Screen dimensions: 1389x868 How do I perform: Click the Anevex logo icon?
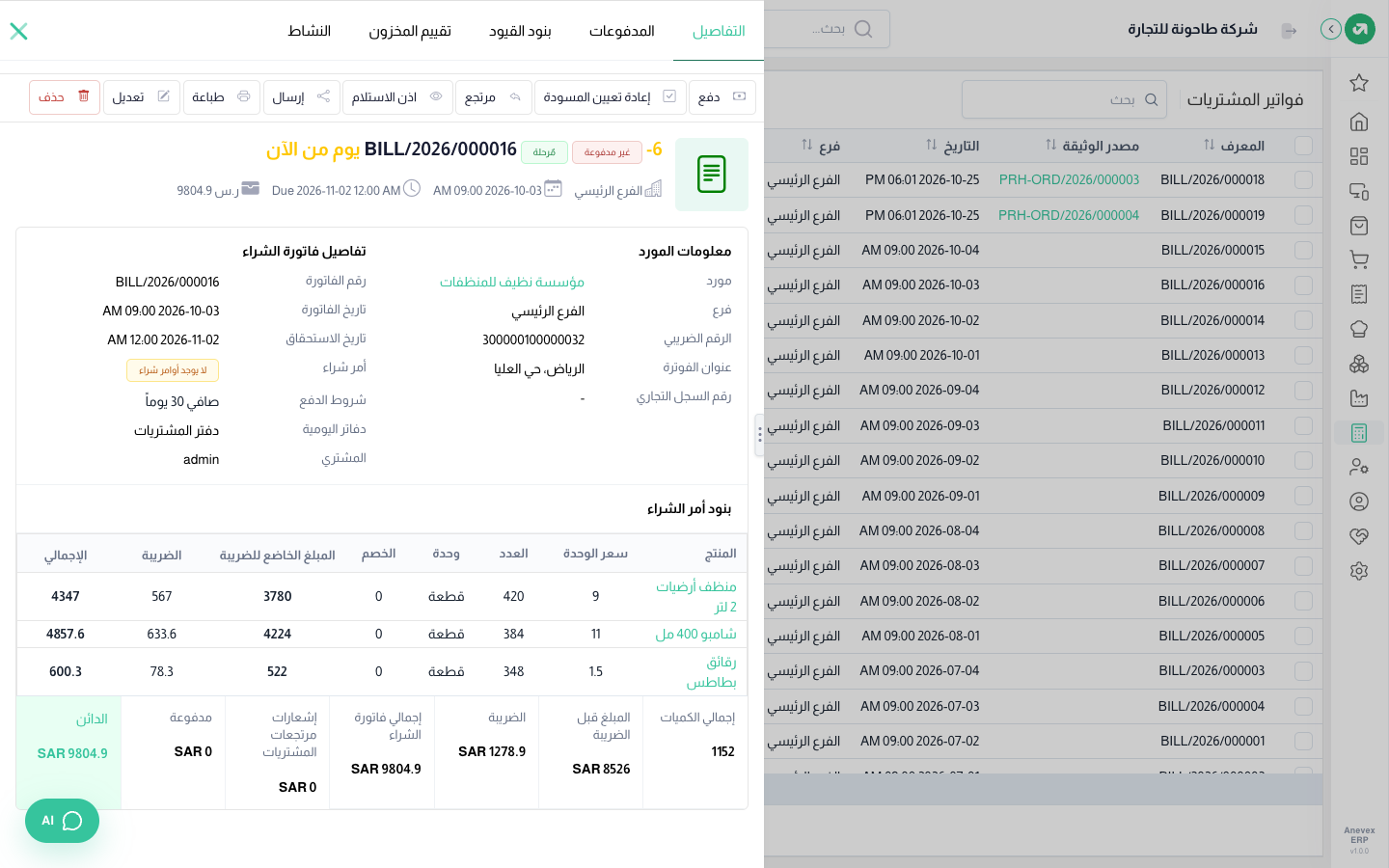[1360, 29]
